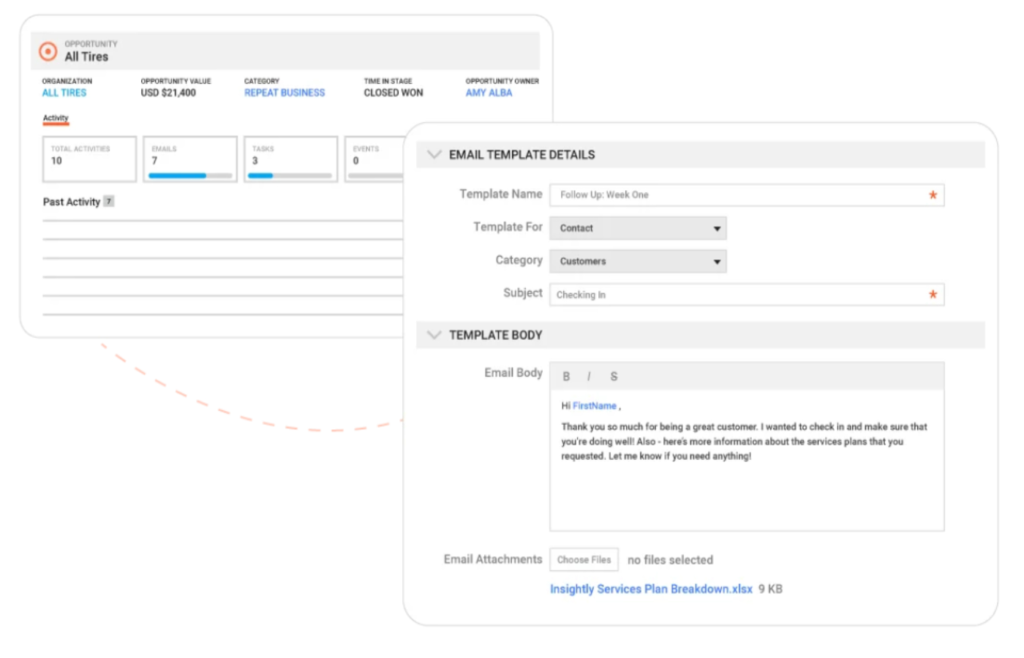
Task: Click the Template Name field with Follow Up: Week One
Action: click(x=745, y=195)
